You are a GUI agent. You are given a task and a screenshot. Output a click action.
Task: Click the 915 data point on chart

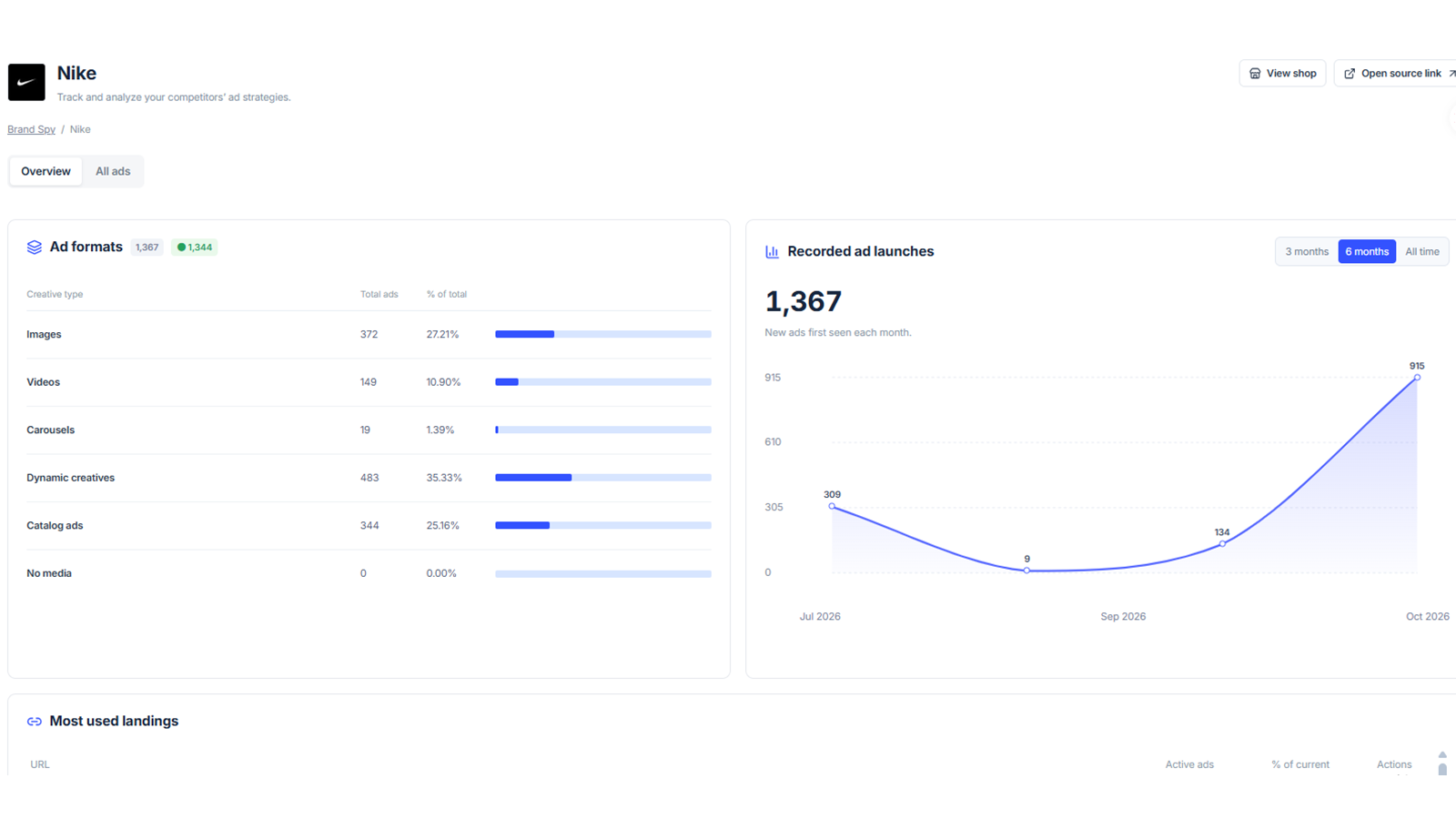(1417, 377)
